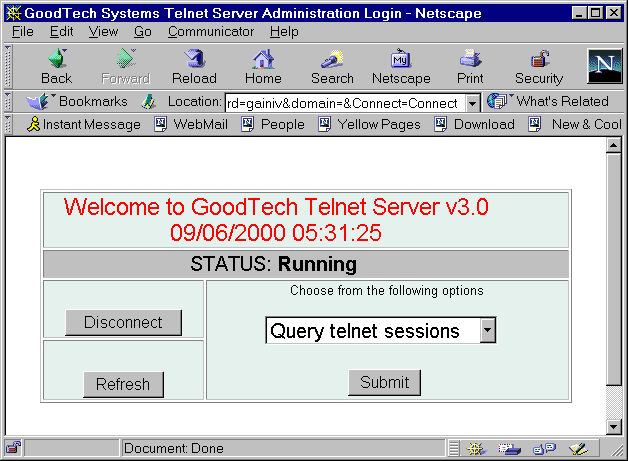
Task: Open the Help menu
Action: pyautogui.click(x=284, y=31)
